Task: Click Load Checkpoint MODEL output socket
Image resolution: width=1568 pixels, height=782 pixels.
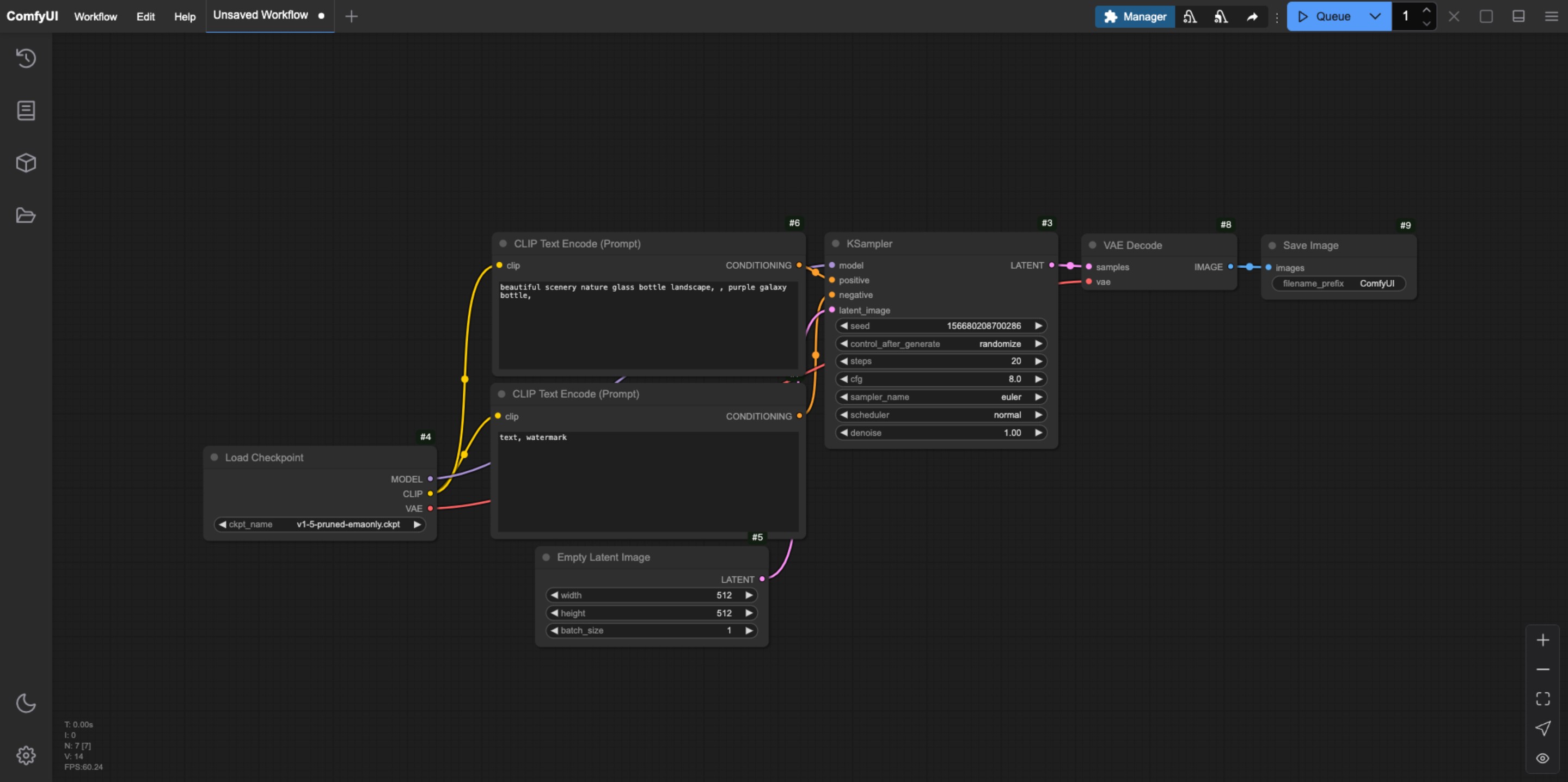Action: (430, 479)
